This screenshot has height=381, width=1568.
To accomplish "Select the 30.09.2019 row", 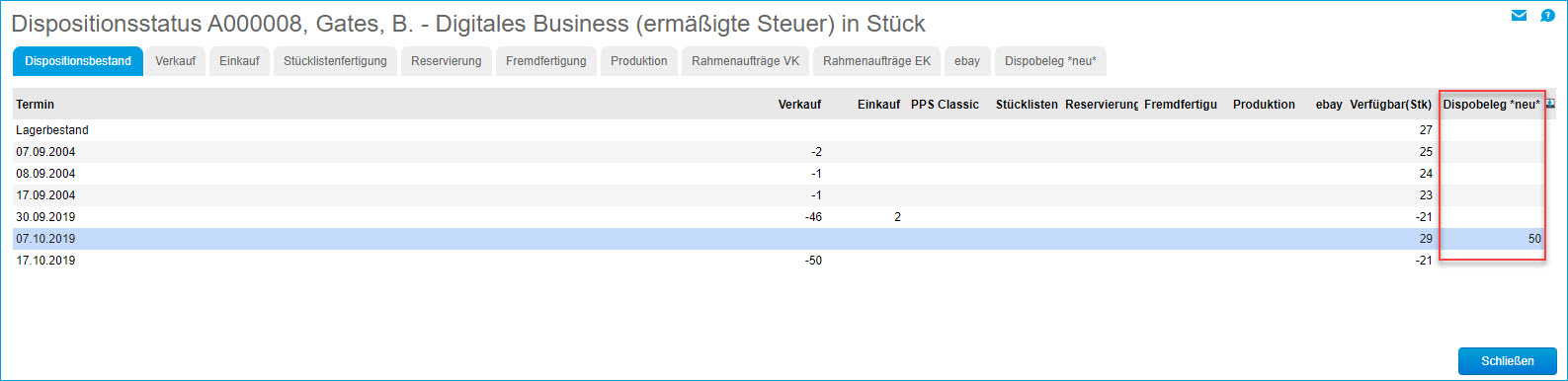I will (x=780, y=217).
